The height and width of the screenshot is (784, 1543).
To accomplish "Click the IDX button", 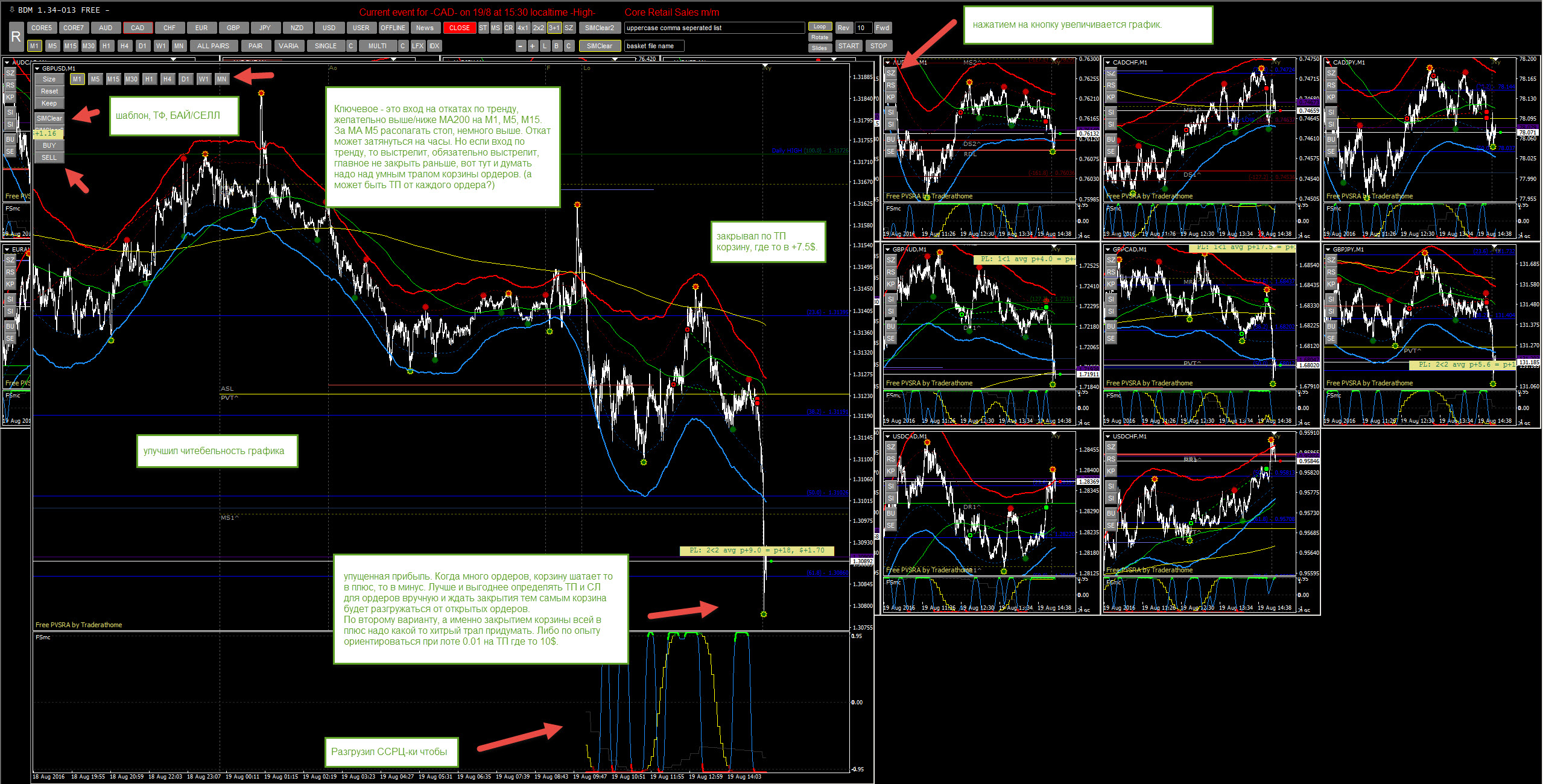I will 434,46.
